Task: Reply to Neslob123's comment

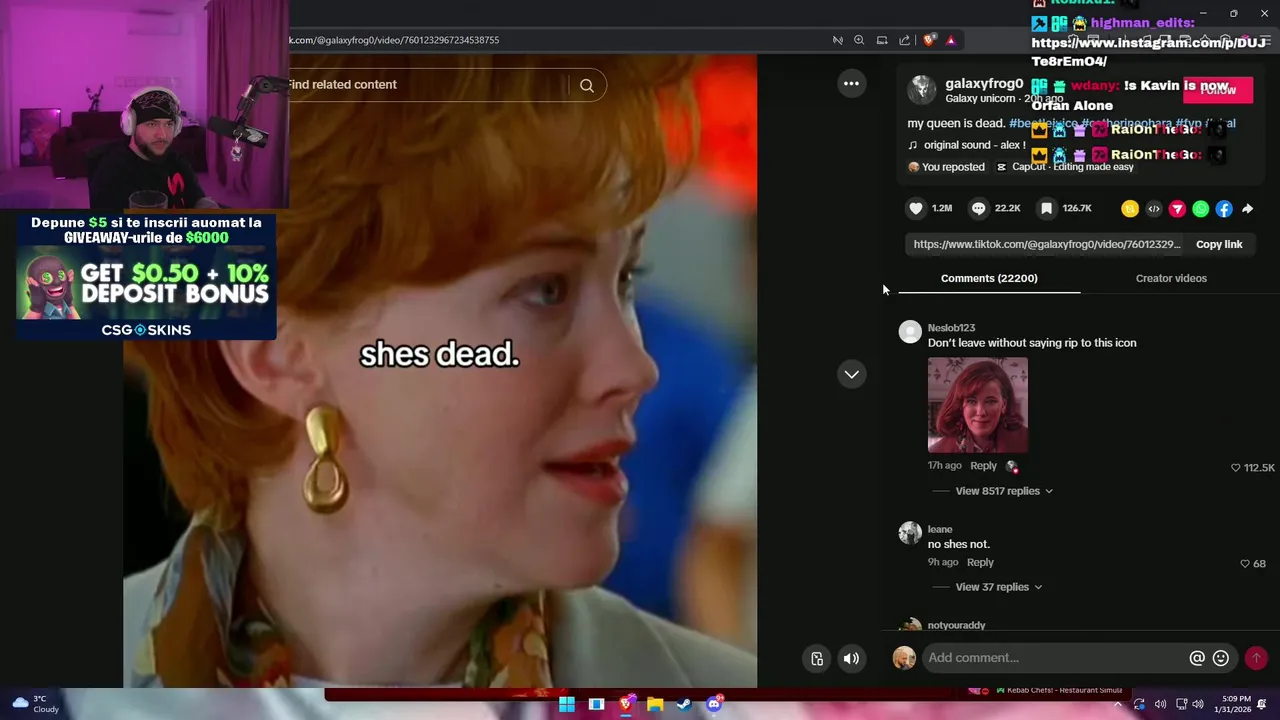Action: point(983,465)
